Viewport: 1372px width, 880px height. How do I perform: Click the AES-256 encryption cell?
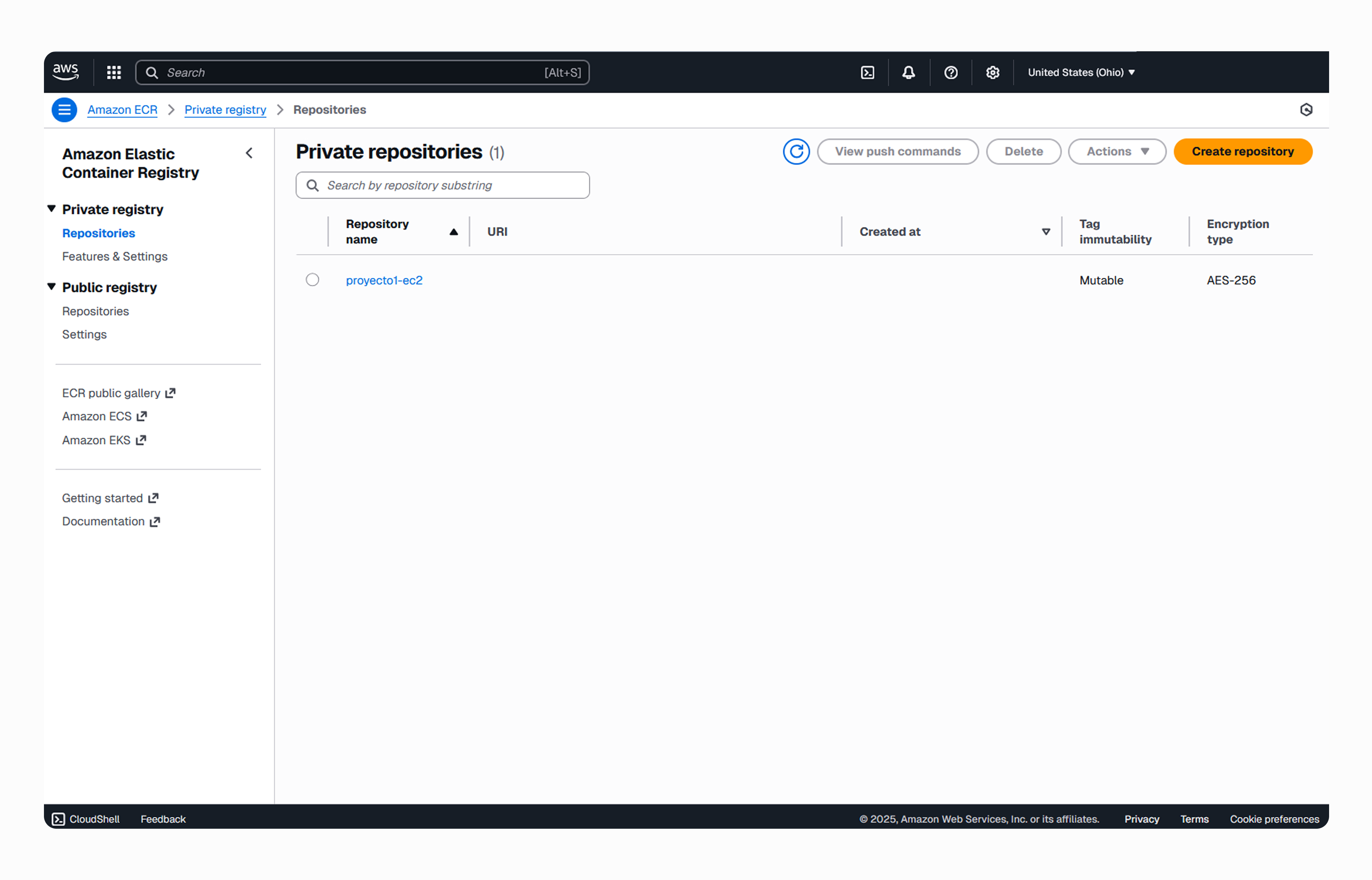pos(1231,280)
